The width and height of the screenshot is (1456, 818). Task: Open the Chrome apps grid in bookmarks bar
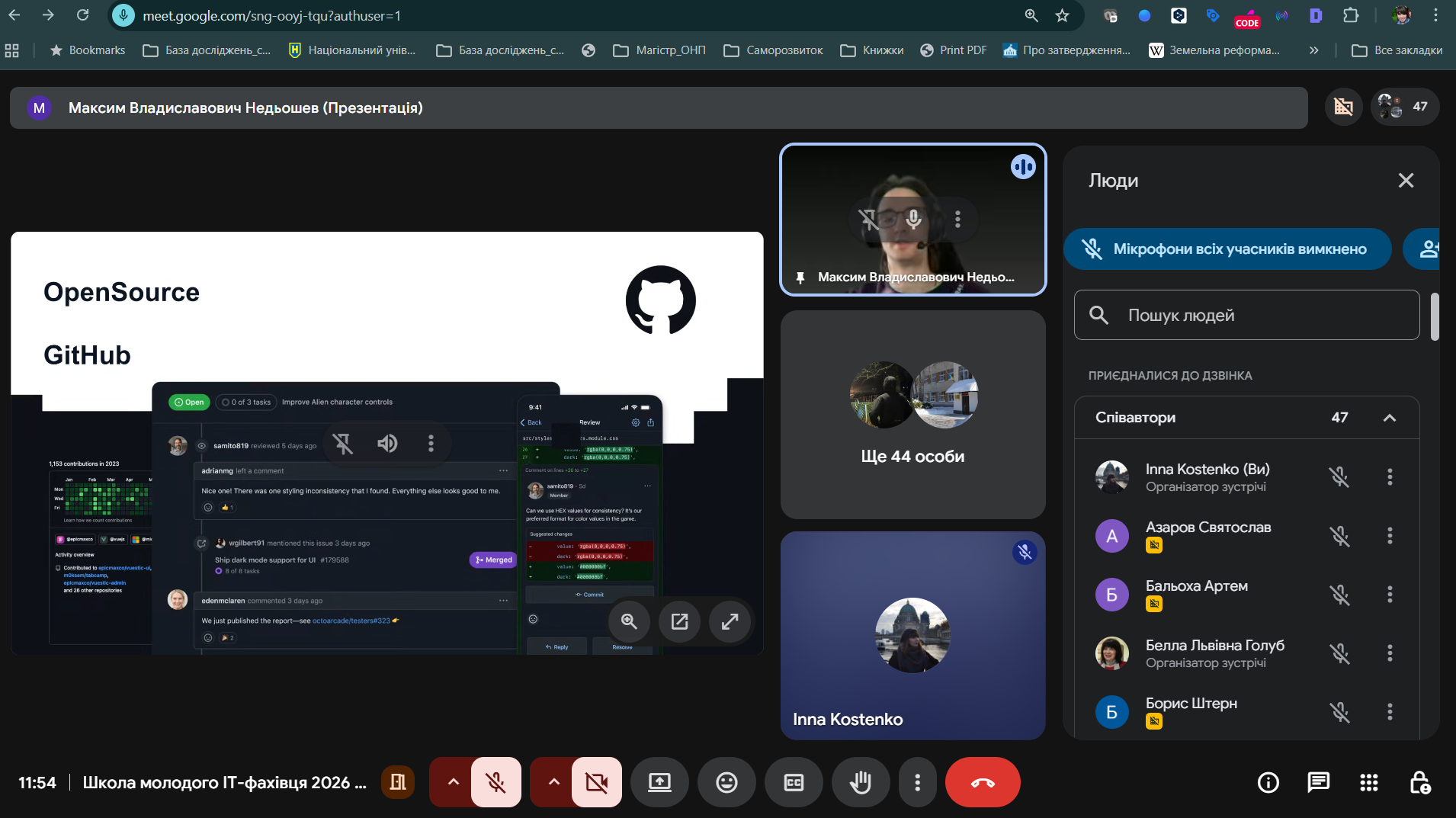[x=11, y=50]
